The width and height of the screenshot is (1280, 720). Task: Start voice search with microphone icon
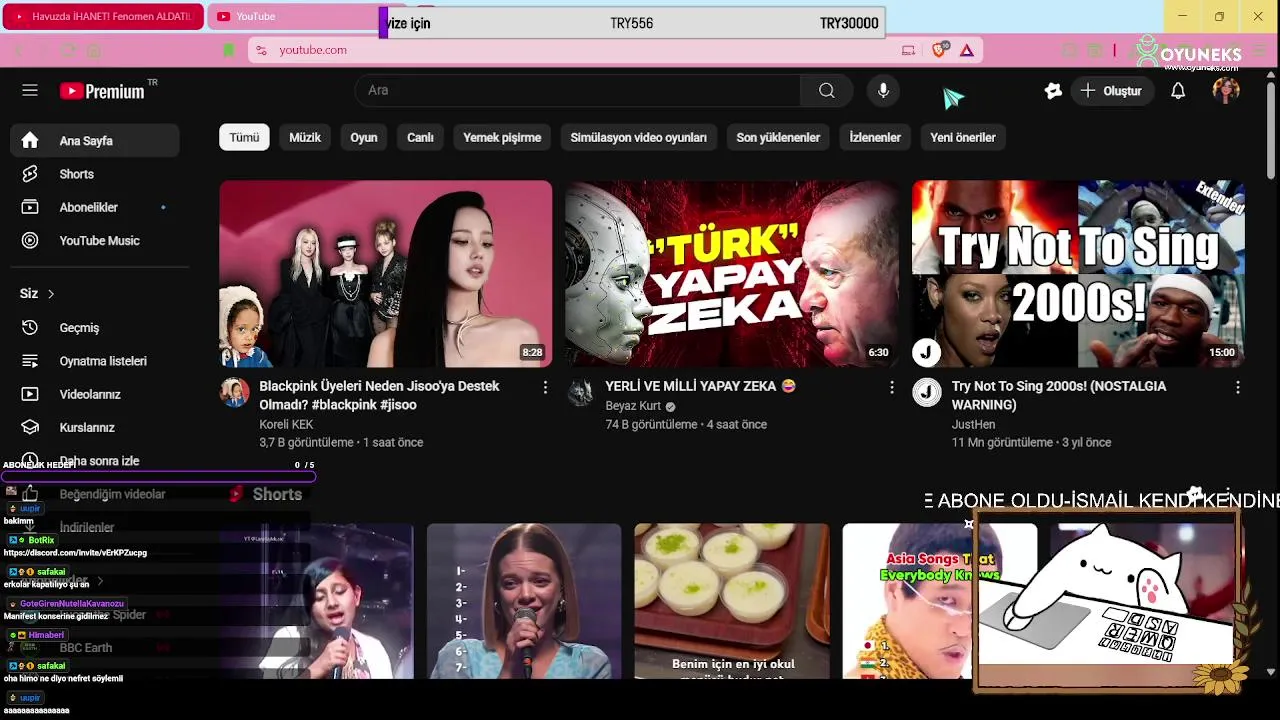(x=883, y=91)
